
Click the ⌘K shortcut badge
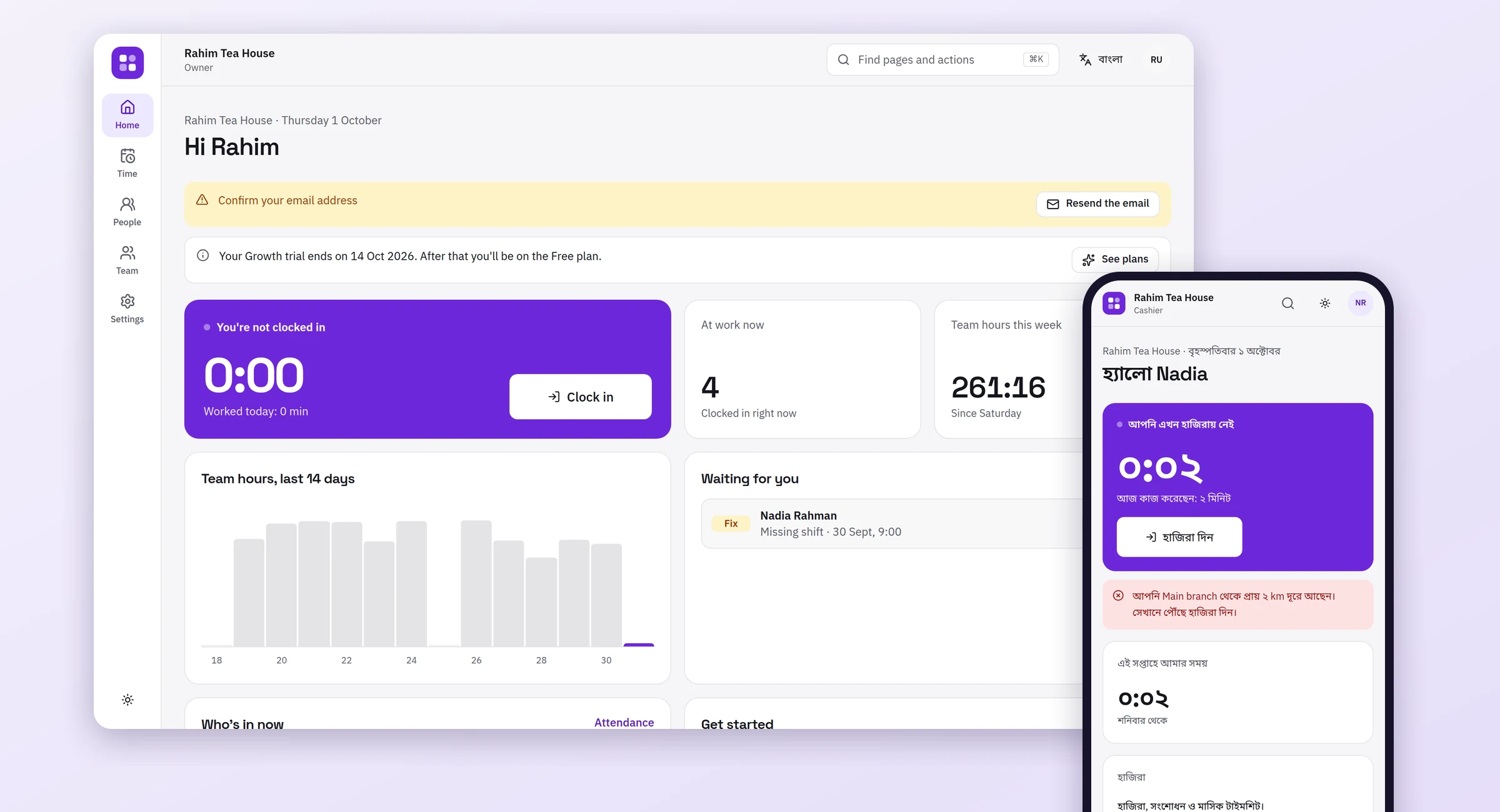pyautogui.click(x=1036, y=59)
